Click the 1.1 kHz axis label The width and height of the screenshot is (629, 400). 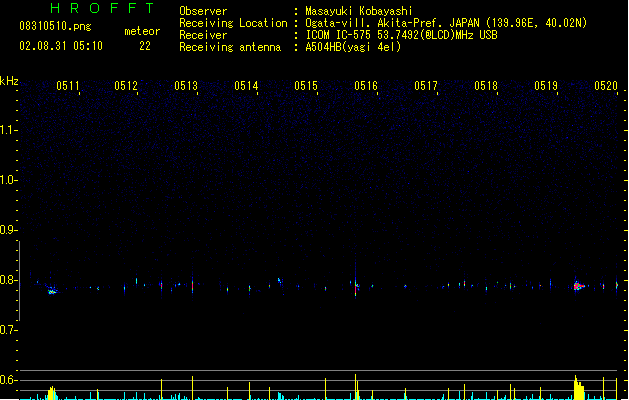(8, 130)
